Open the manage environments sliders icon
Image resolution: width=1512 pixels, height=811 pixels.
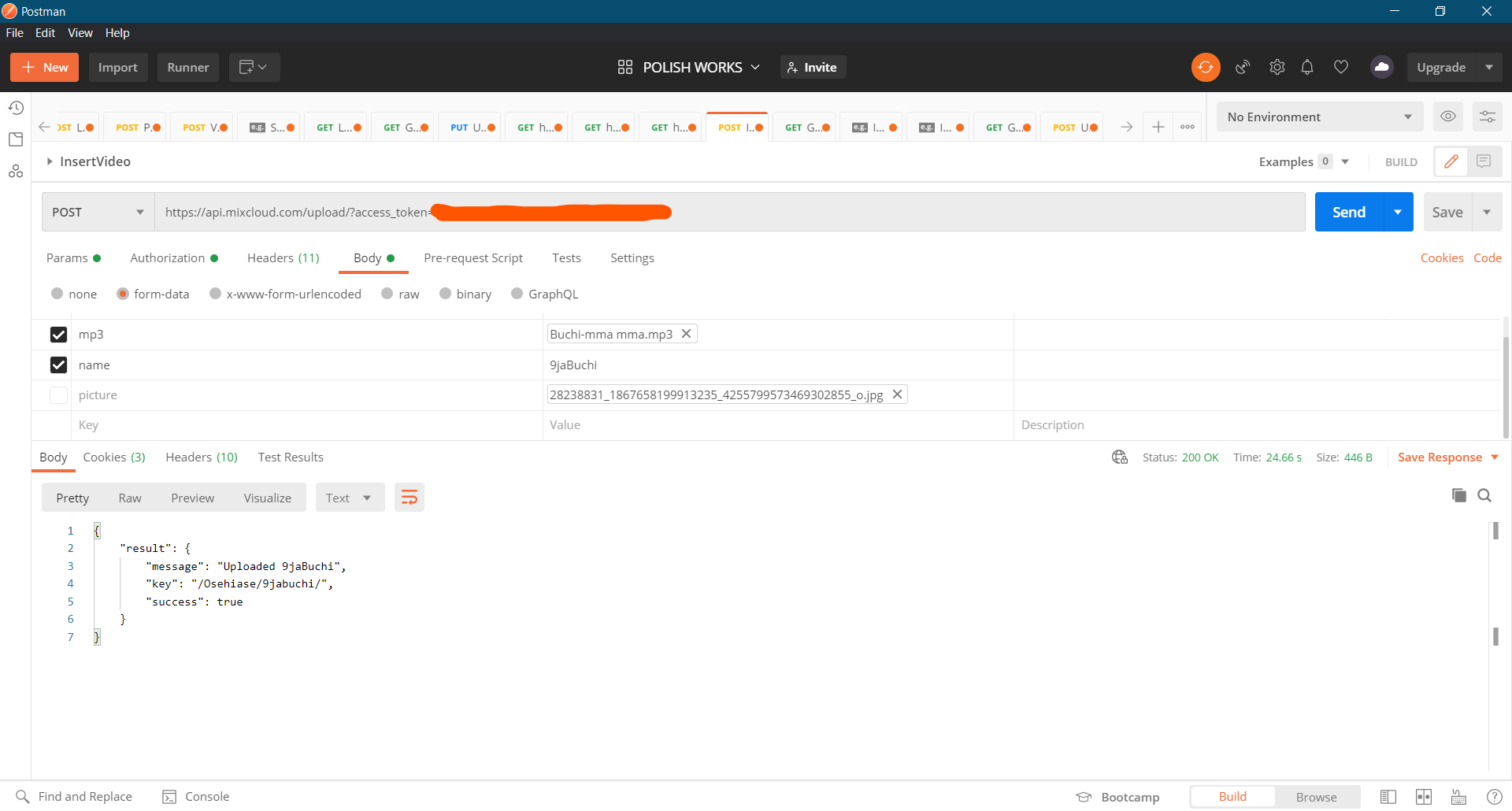[1488, 117]
